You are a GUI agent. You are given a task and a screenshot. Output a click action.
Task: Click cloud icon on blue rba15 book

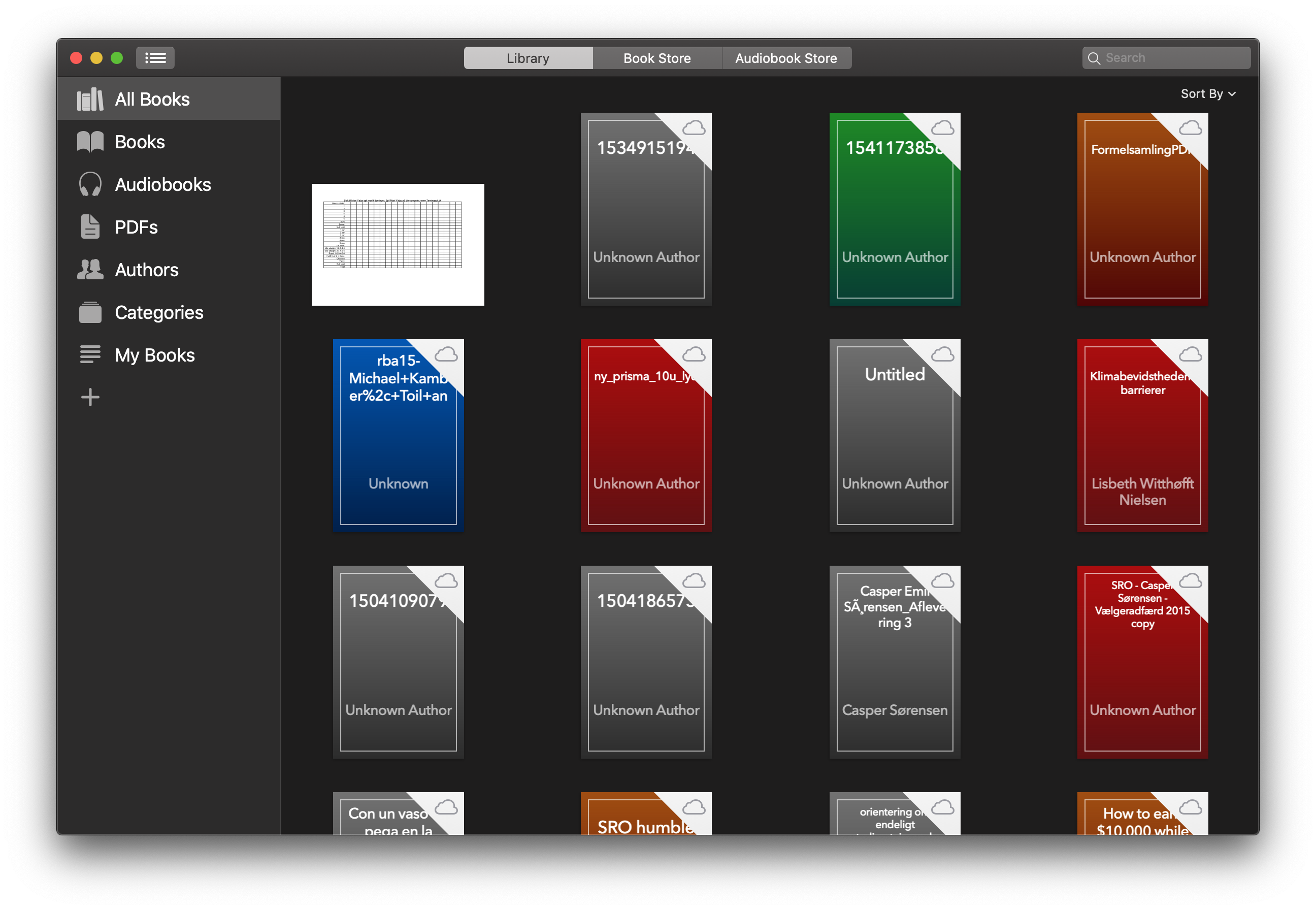coord(446,354)
